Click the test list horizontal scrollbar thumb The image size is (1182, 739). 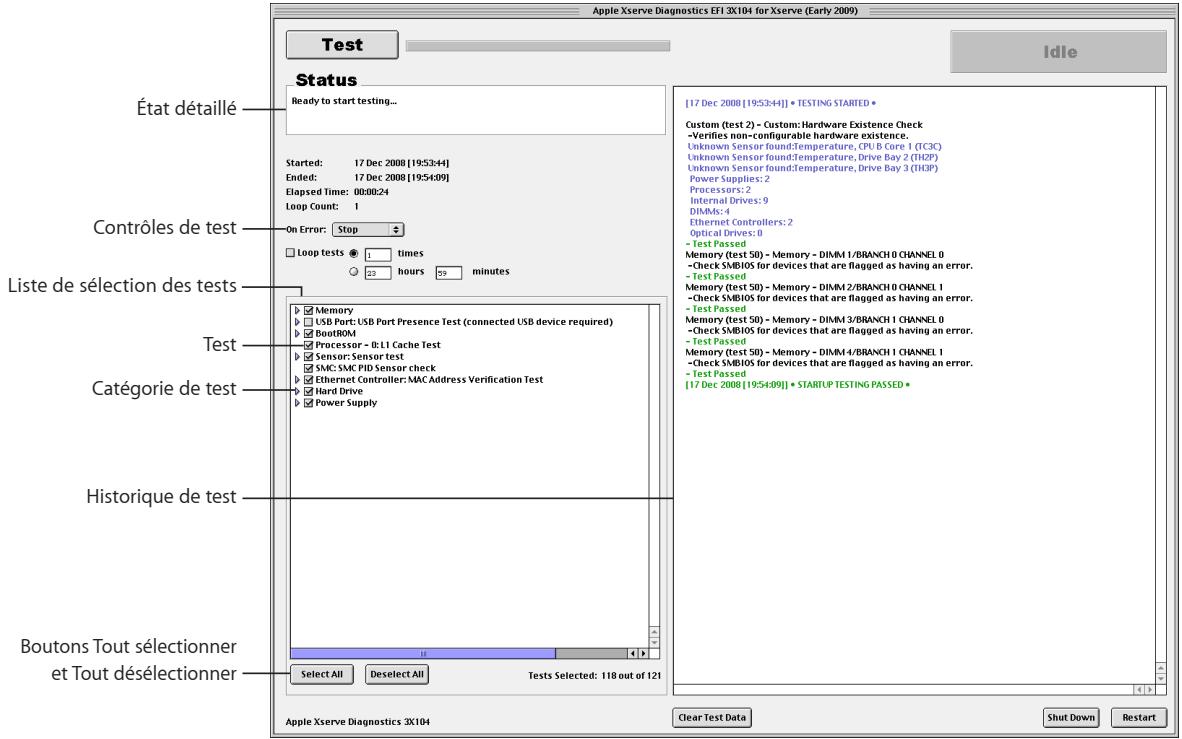[423, 654]
